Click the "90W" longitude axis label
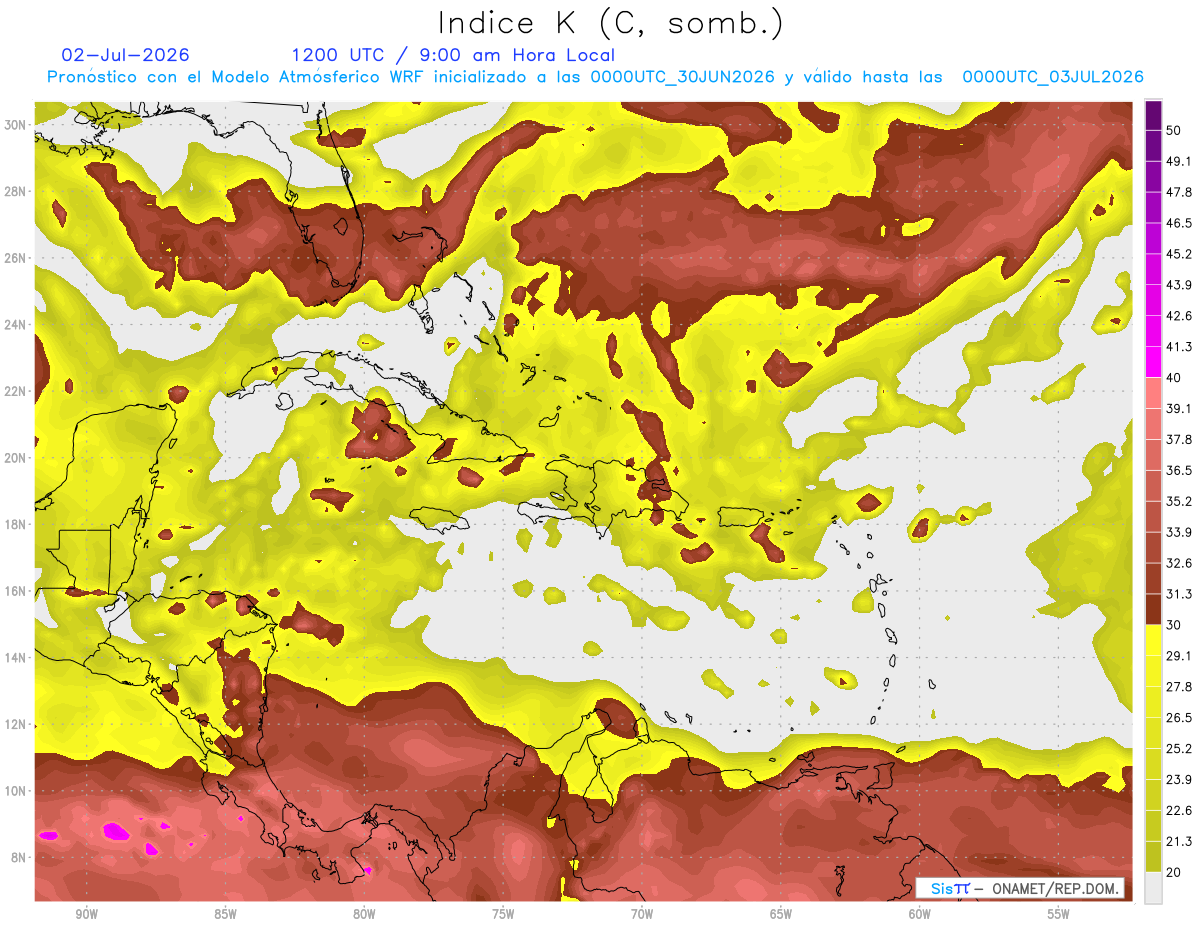The height and width of the screenshot is (927, 1200). pyautogui.click(x=86, y=915)
